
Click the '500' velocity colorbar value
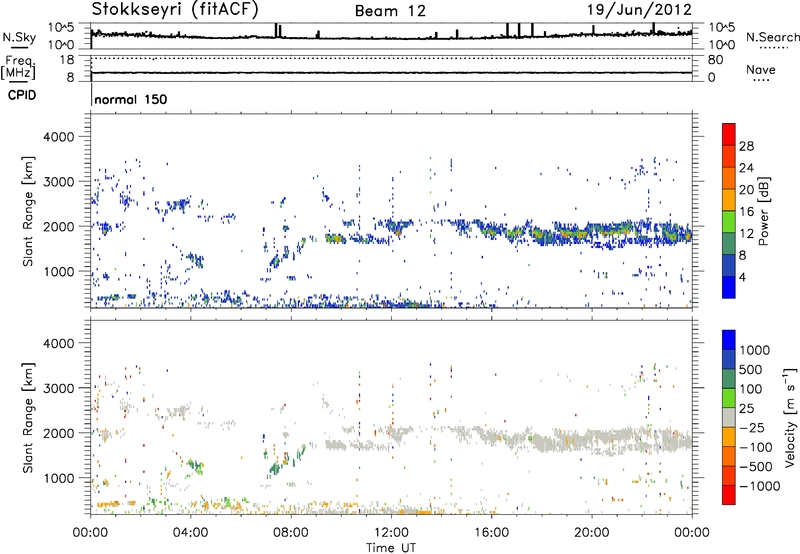click(750, 370)
